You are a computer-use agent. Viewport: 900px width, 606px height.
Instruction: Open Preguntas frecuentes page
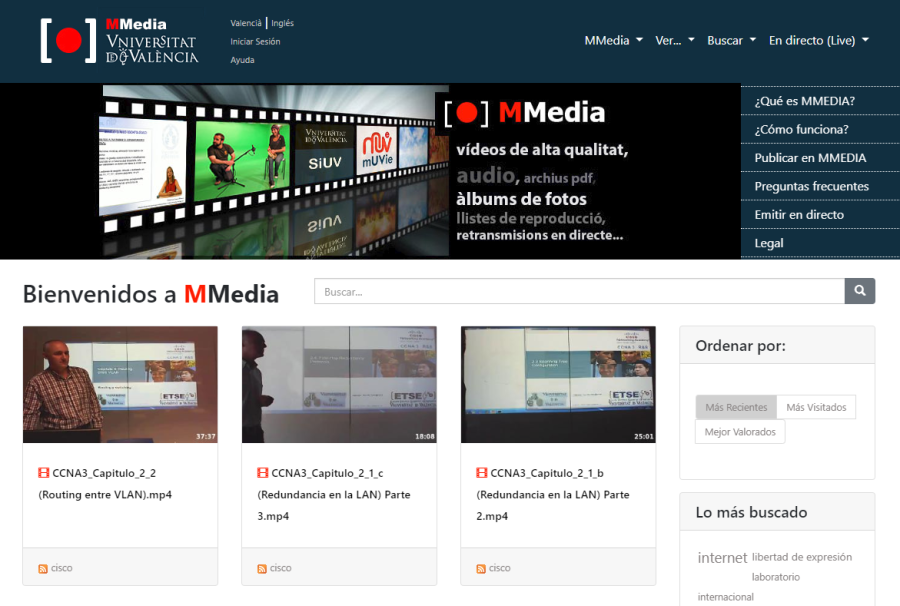coord(820,187)
